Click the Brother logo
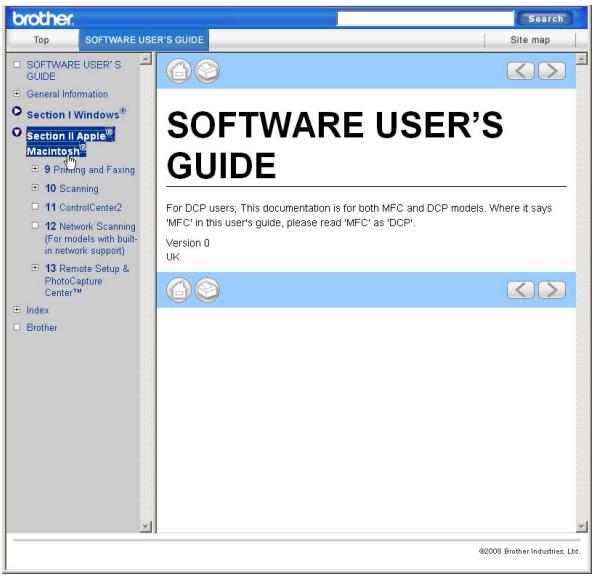This screenshot has height=576, width=596. coord(43,18)
